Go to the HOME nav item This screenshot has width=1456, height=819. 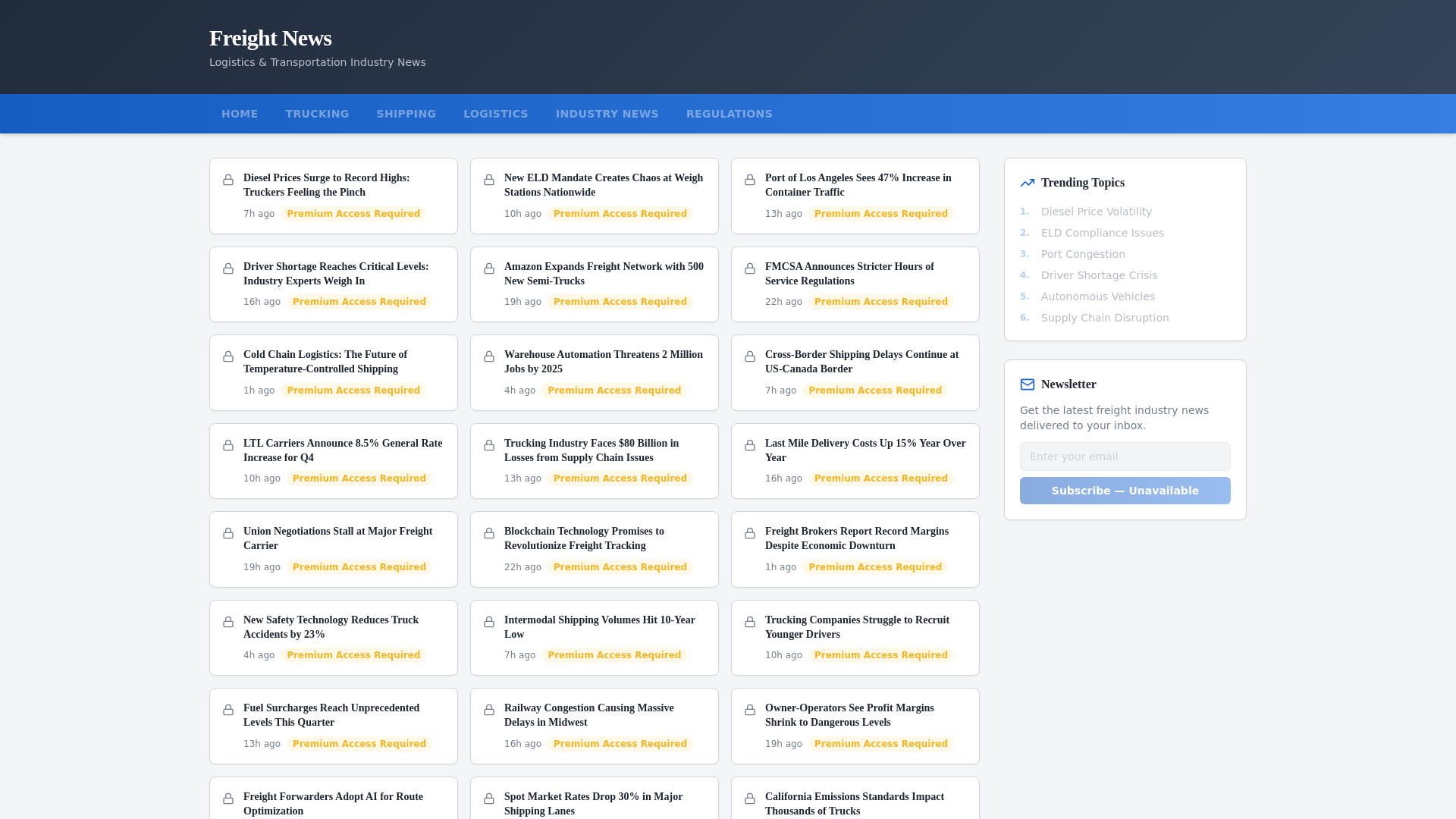[x=240, y=114]
